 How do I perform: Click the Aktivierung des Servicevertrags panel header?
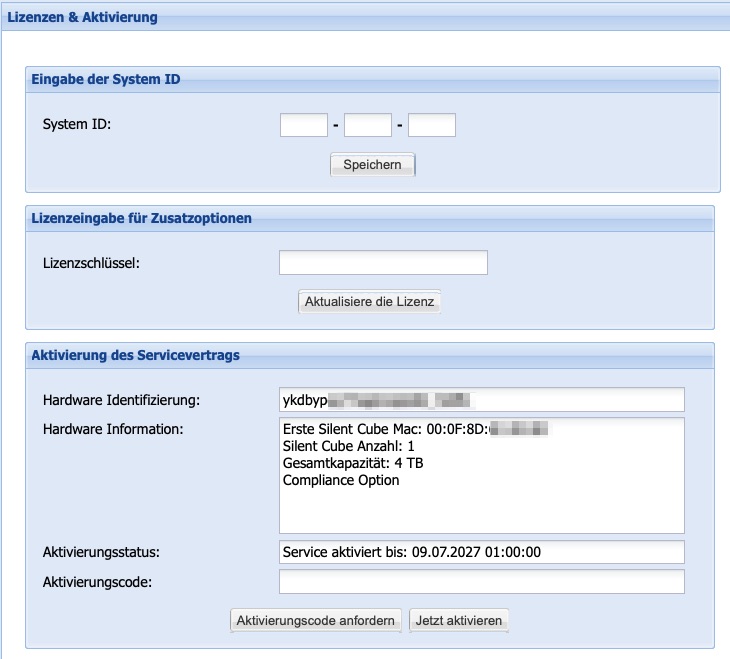[x=135, y=355]
